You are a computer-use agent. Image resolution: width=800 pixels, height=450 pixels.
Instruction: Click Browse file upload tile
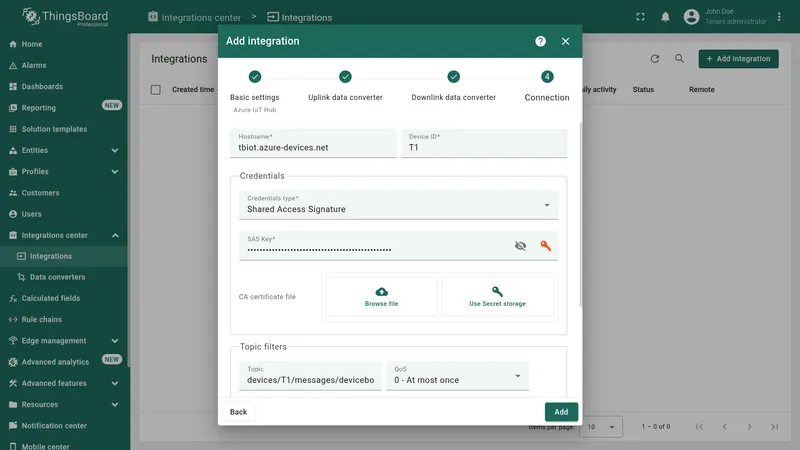tap(381, 296)
